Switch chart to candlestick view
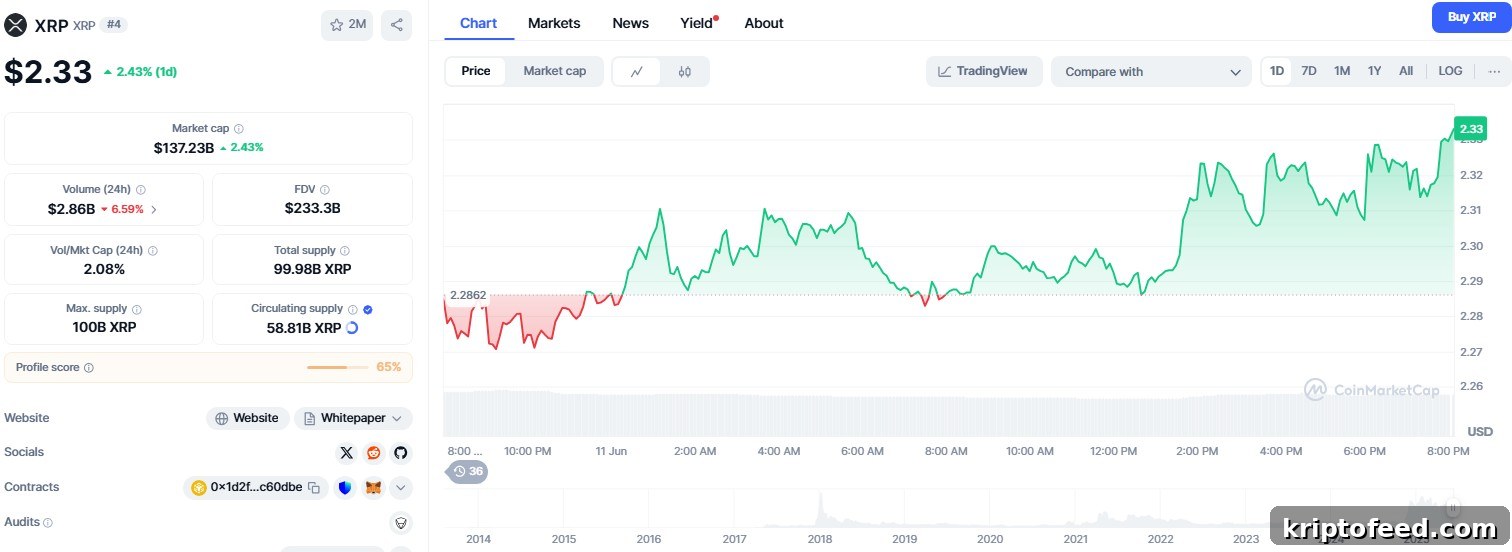The width and height of the screenshot is (1512, 552). tap(684, 71)
